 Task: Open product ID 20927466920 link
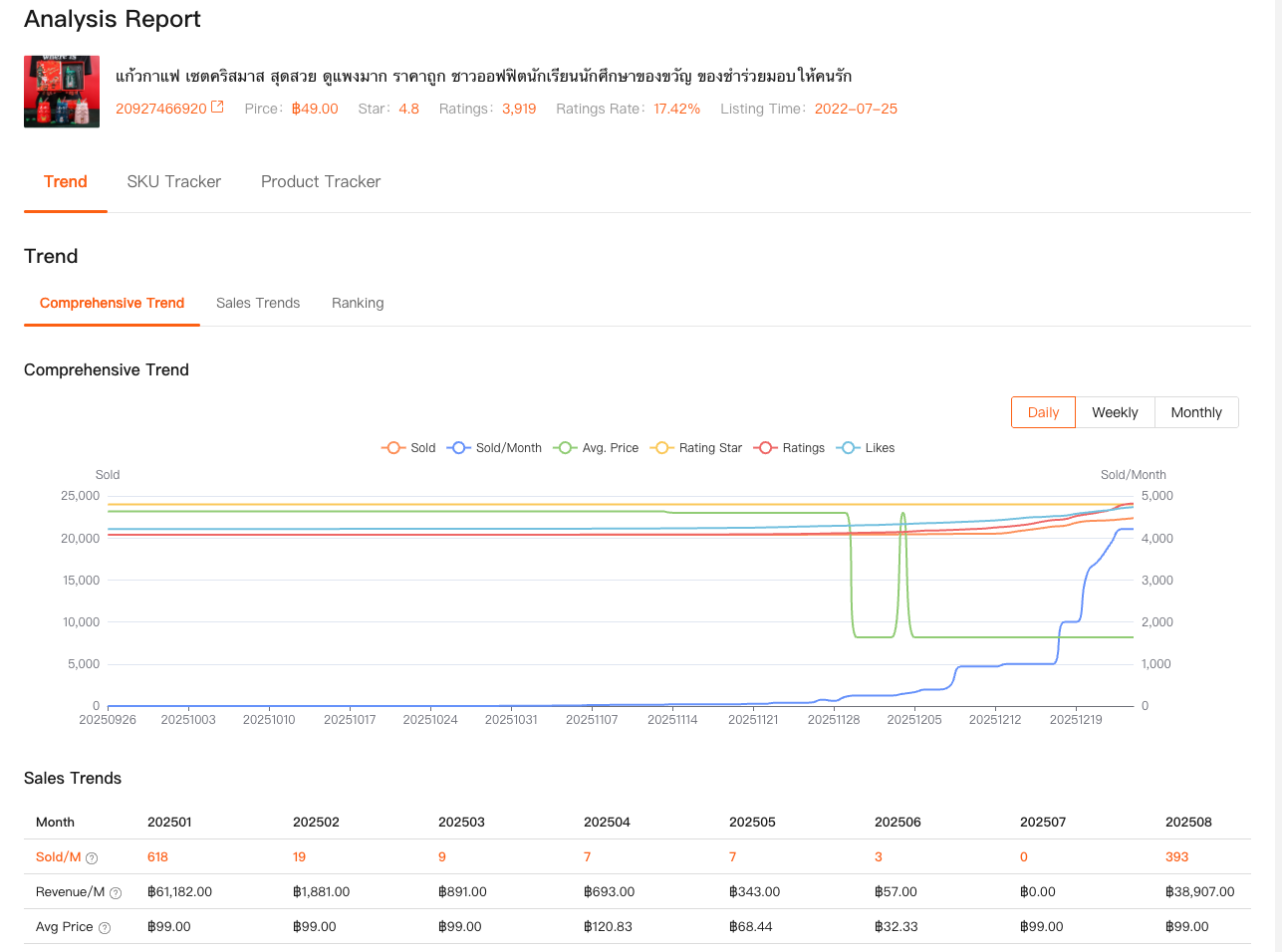[161, 109]
